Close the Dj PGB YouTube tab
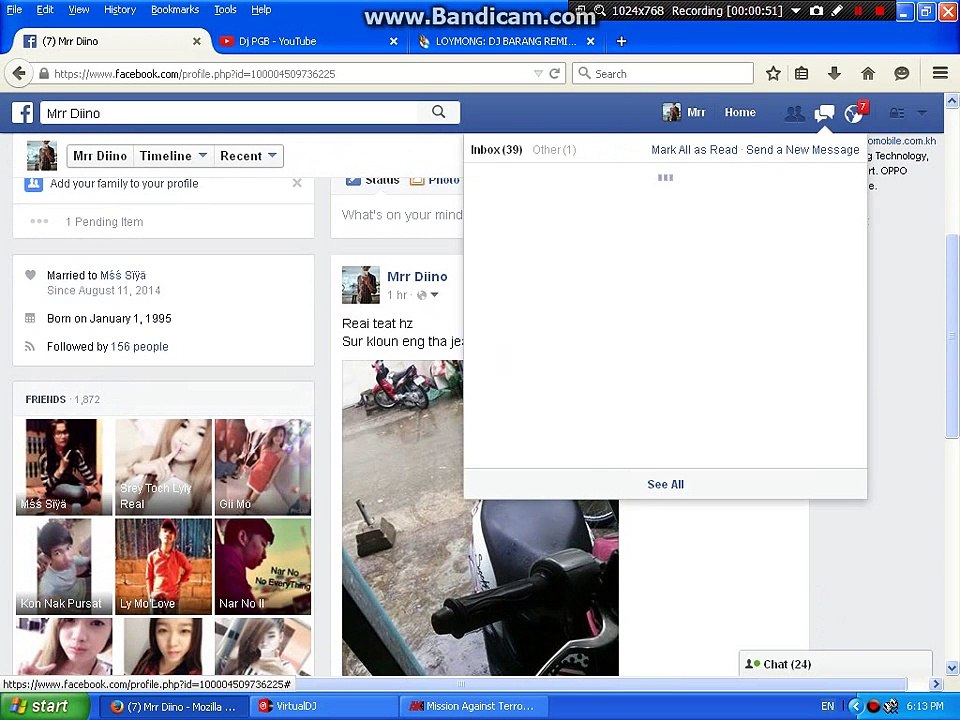The height and width of the screenshot is (720, 960). click(x=394, y=41)
